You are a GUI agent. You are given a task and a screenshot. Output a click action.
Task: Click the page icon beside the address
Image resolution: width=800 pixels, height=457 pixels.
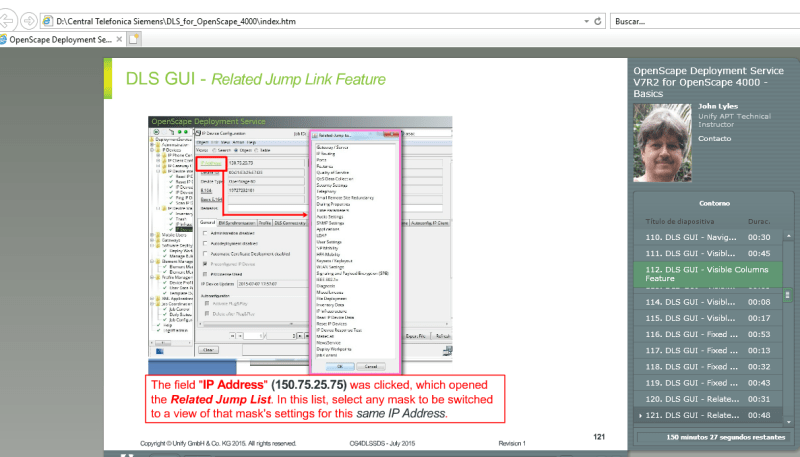(x=47, y=21)
